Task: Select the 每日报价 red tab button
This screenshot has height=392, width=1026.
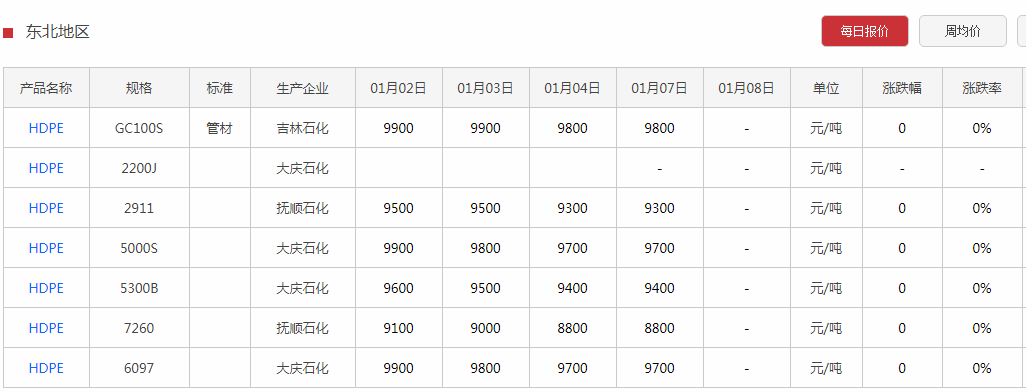Action: [864, 31]
